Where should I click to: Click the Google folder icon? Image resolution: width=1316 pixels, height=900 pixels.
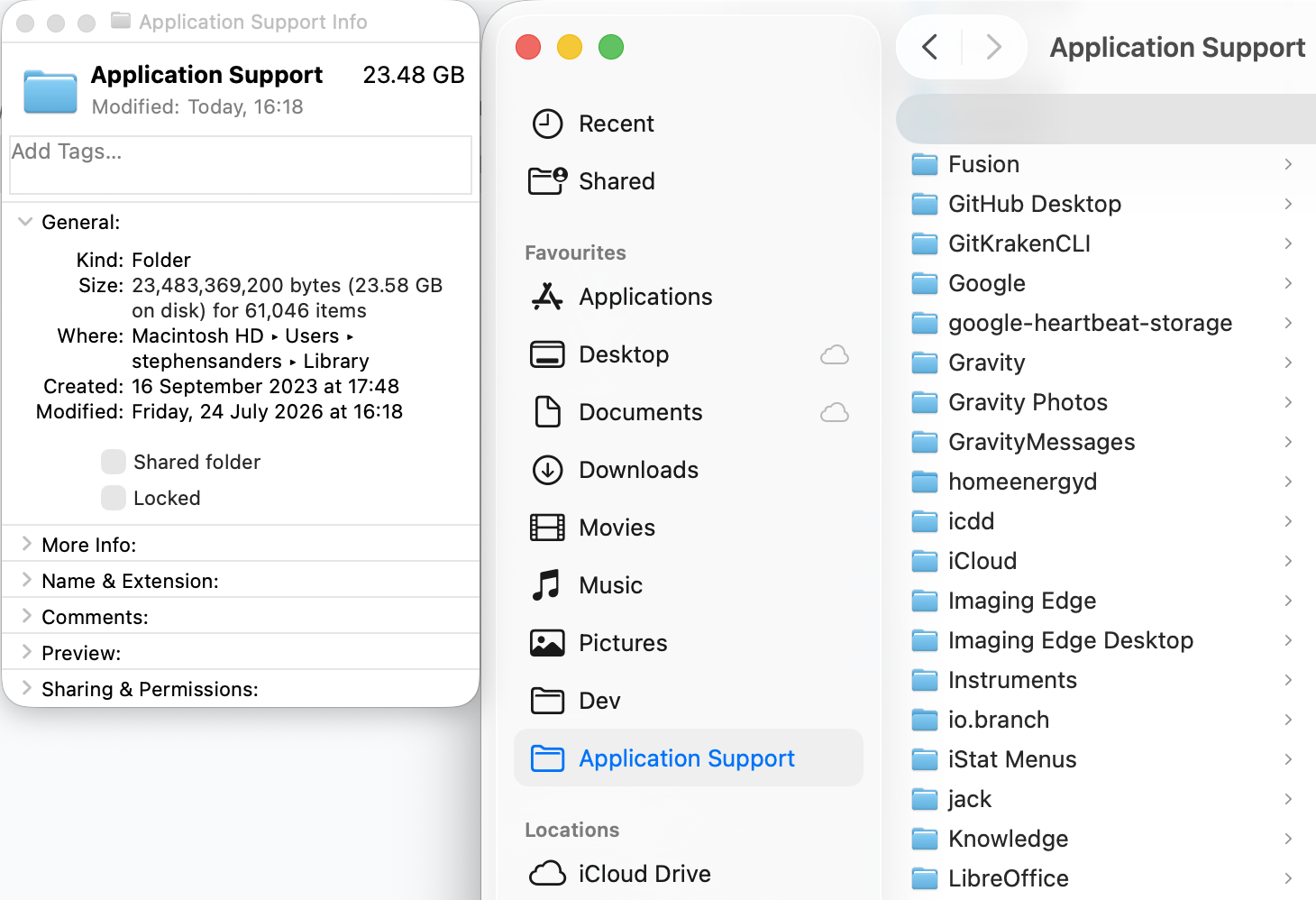925,283
